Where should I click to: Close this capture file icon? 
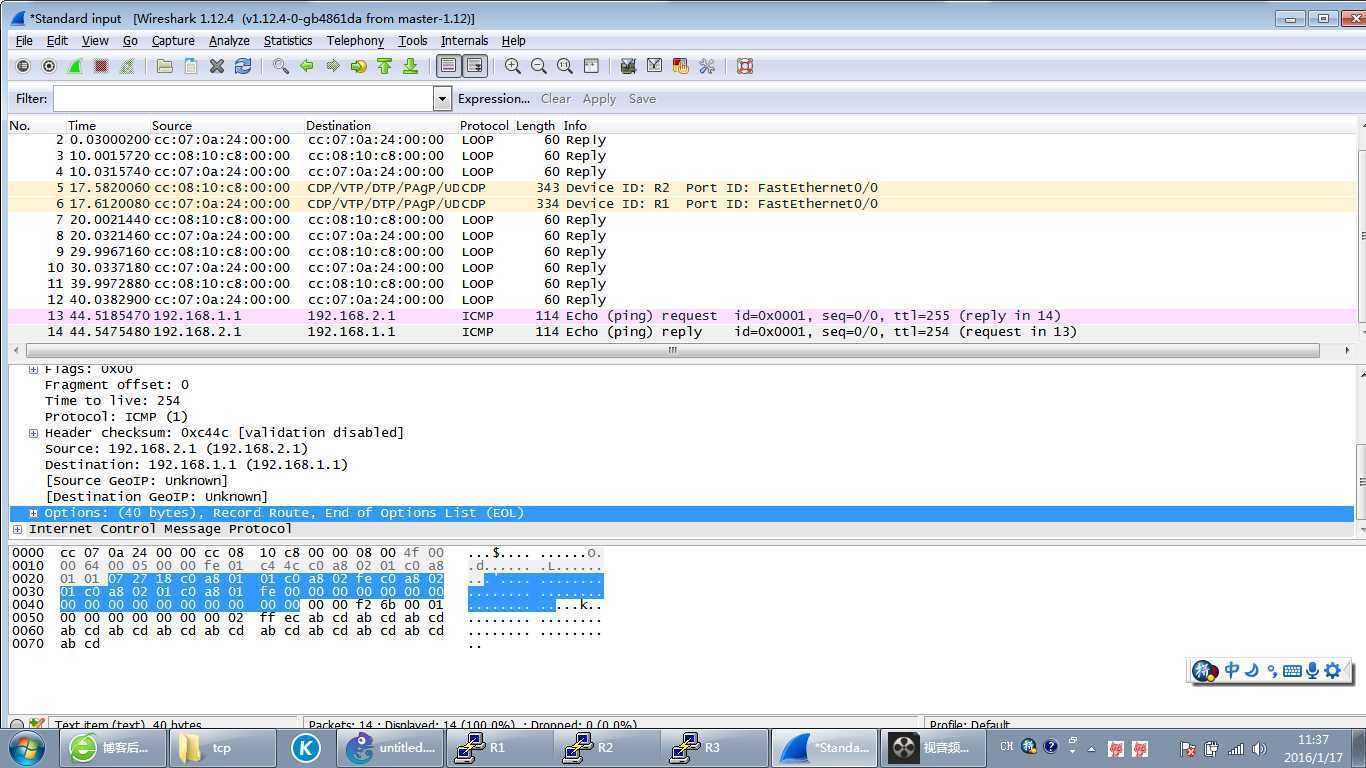(x=217, y=66)
